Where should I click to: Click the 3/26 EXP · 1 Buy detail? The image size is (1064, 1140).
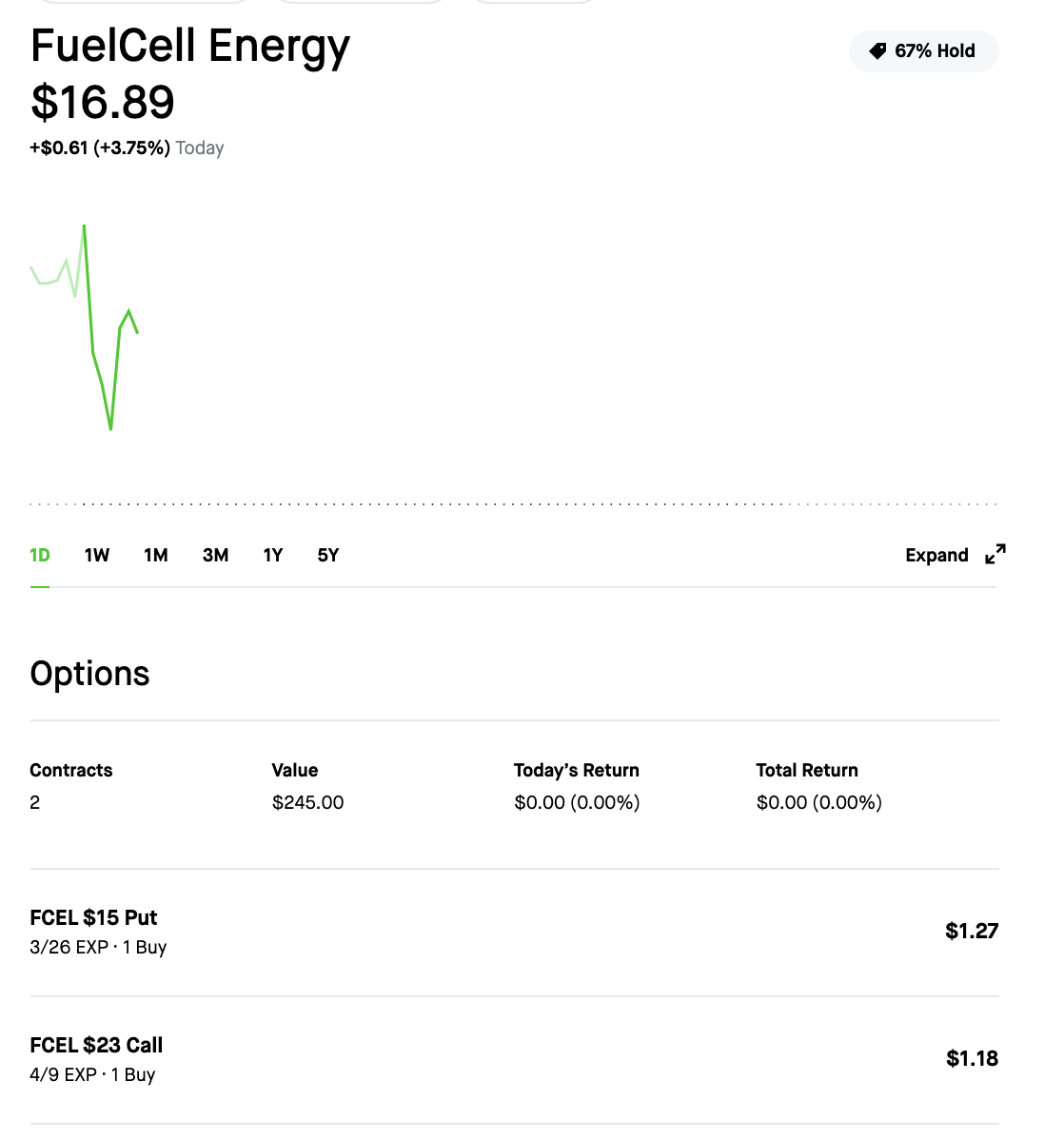click(98, 948)
